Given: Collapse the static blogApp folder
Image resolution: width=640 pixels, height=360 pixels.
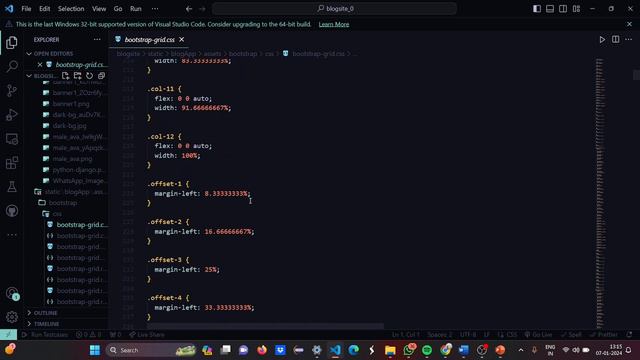Looking at the screenshot, I should point(71,192).
